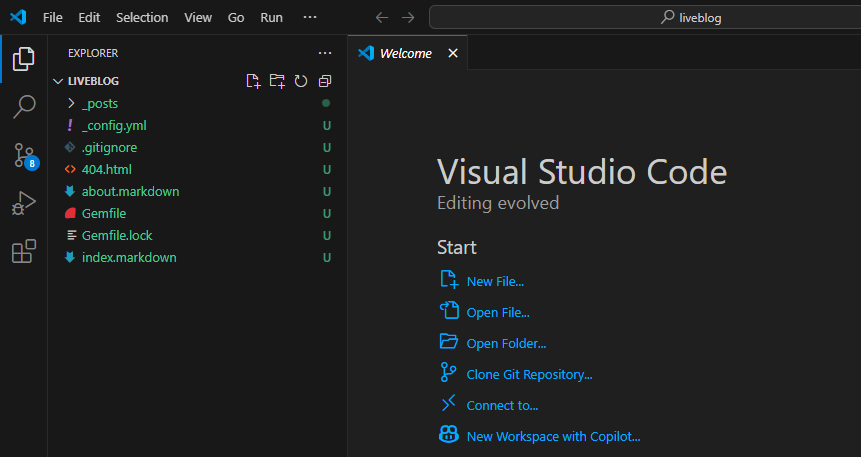The height and width of the screenshot is (457, 861).
Task: Click the blue arrow icon beside about.markdown
Action: point(70,191)
